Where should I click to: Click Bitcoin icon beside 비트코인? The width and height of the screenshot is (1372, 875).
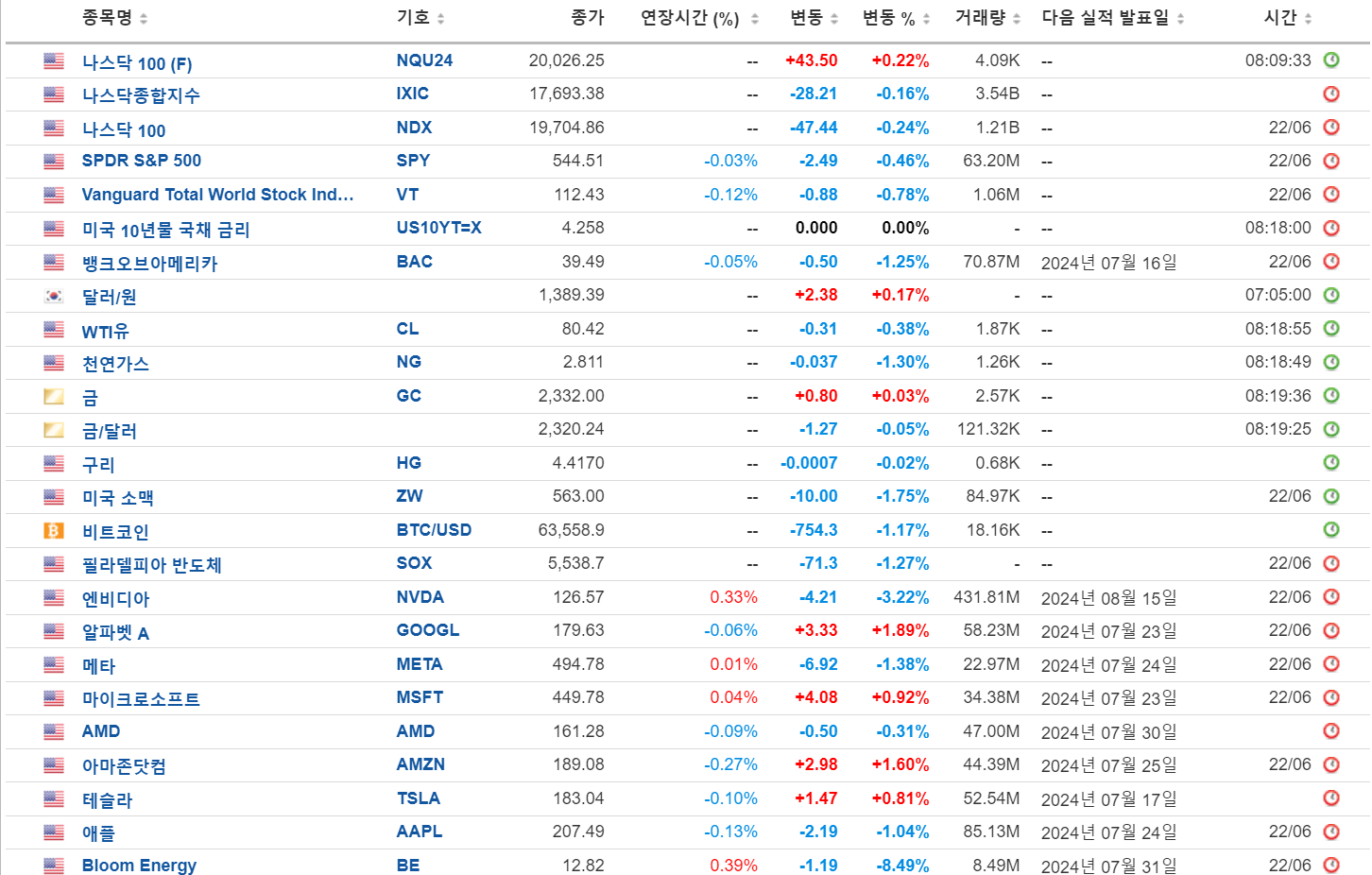(54, 530)
